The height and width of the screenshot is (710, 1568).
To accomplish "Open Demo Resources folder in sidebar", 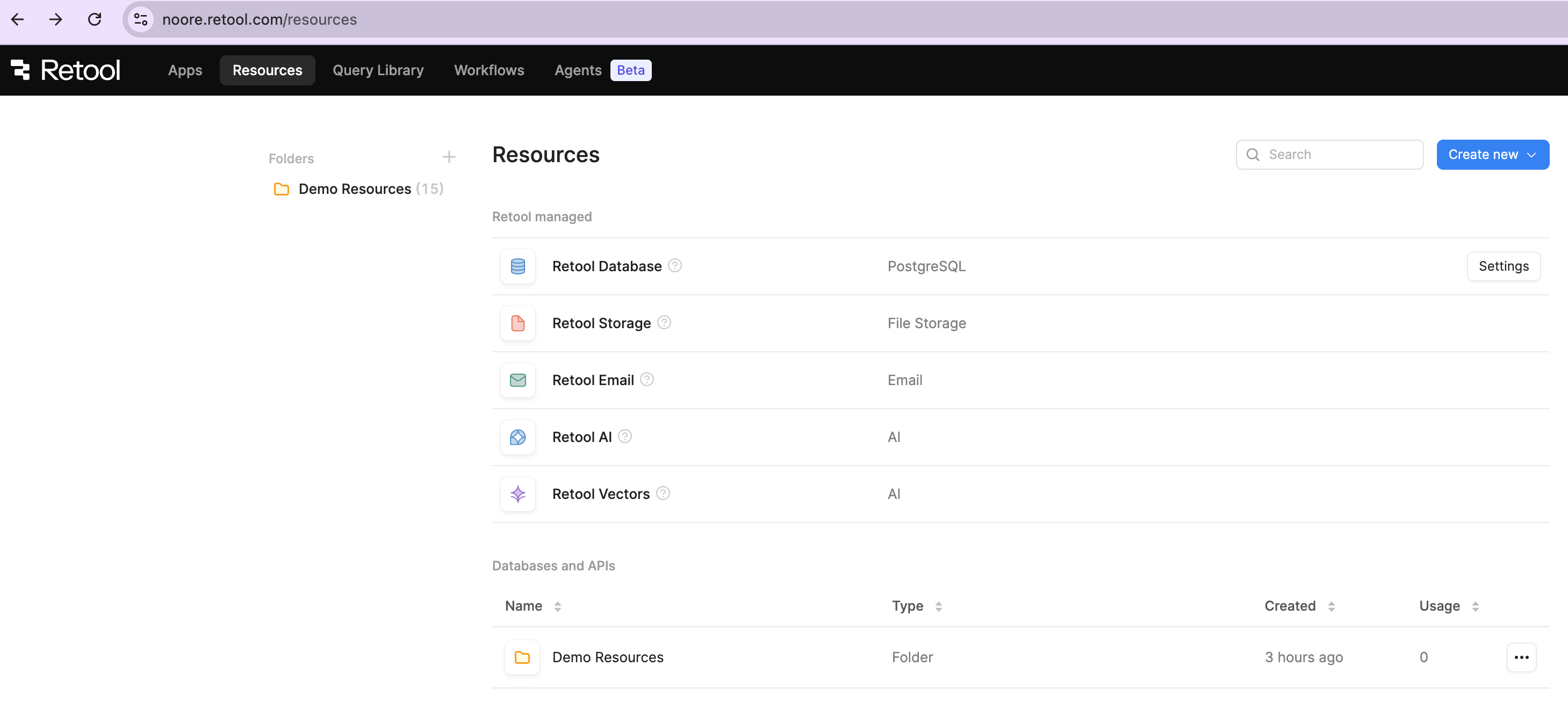I will pos(355,189).
